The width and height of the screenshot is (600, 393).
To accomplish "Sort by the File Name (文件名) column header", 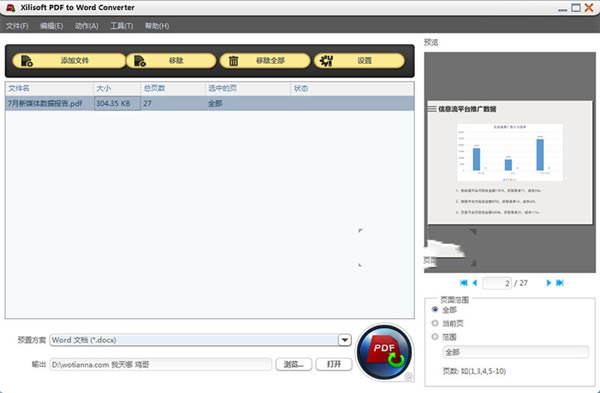I will pos(49,88).
